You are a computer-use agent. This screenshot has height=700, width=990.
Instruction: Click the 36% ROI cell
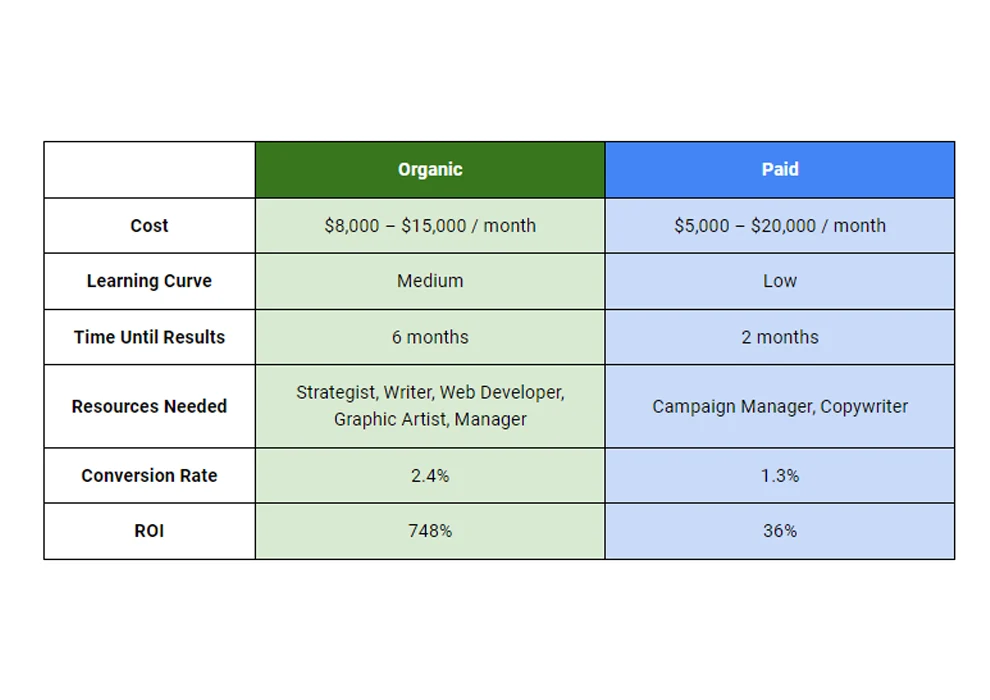[x=780, y=531]
